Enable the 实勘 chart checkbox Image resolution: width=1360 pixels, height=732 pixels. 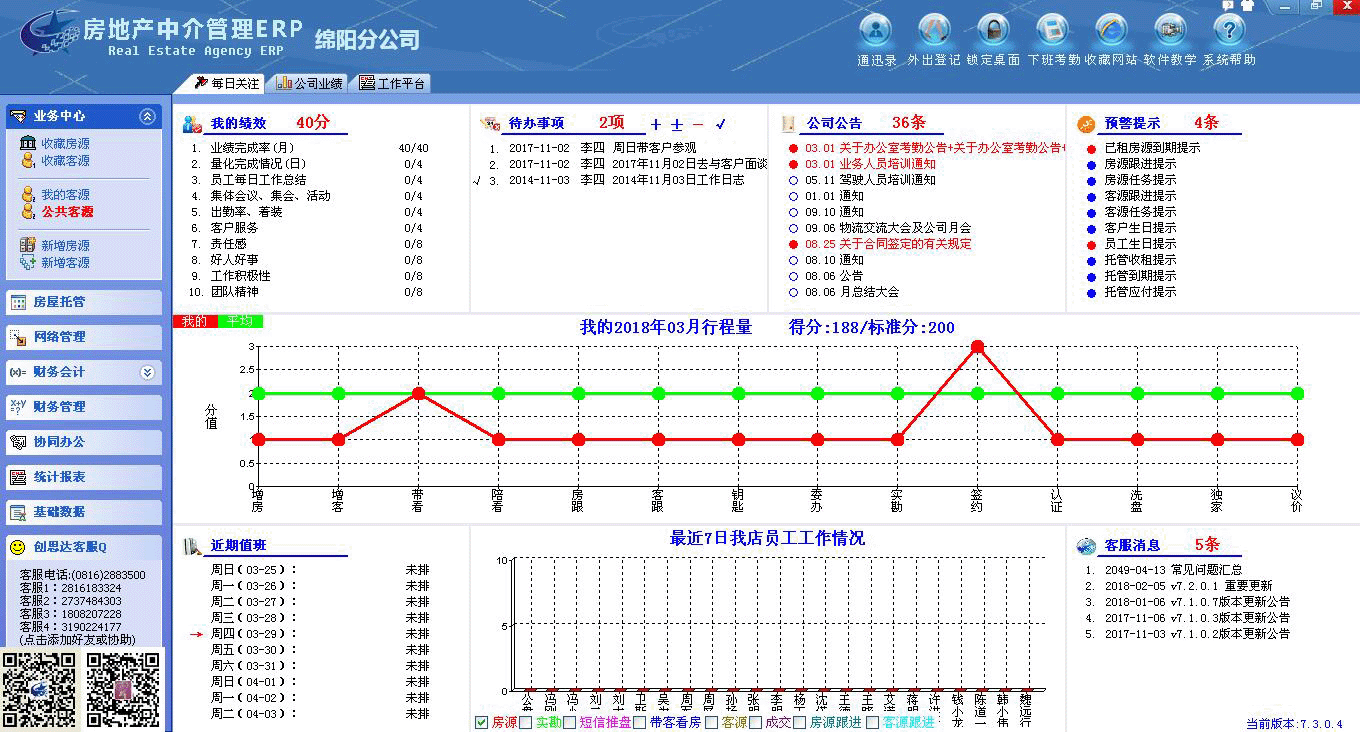(x=526, y=722)
